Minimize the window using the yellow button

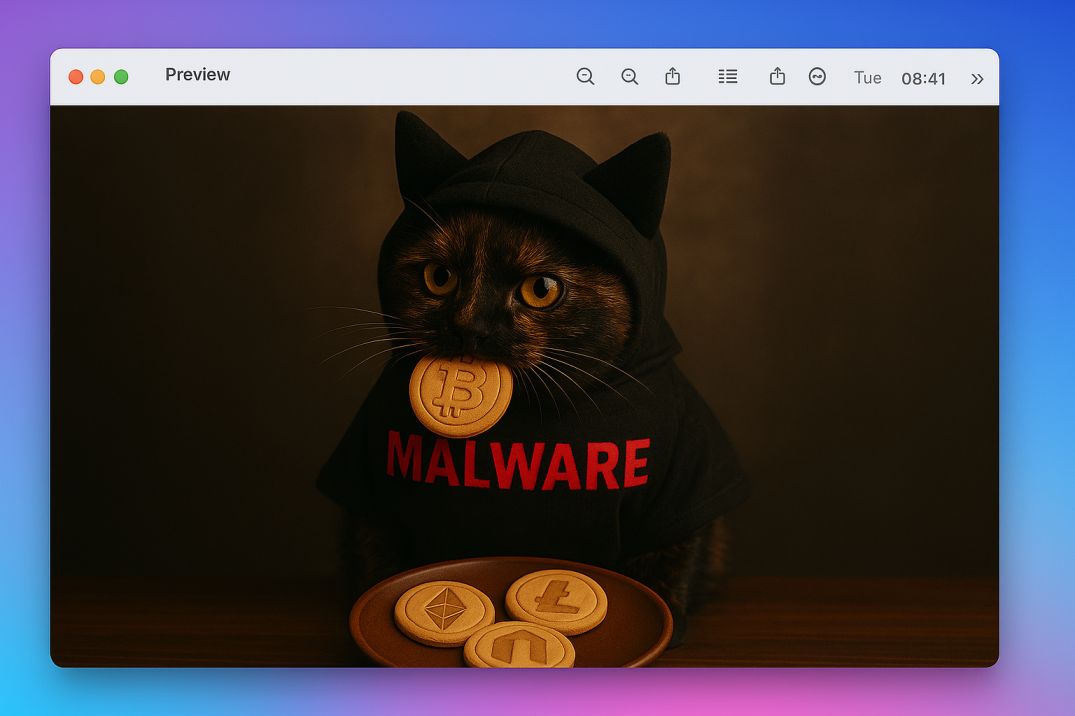click(98, 77)
